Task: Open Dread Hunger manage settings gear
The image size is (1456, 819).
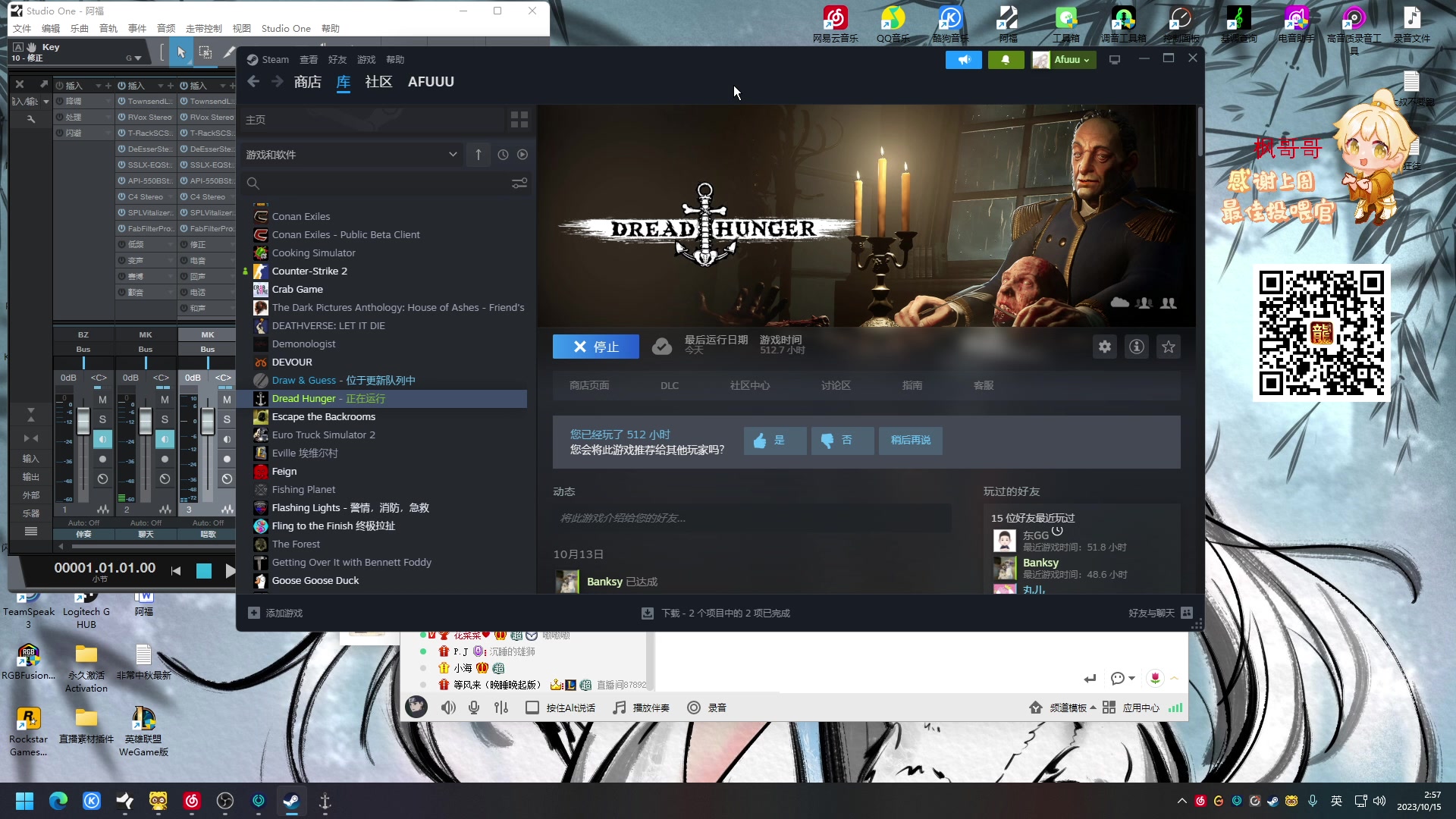Action: click(x=1105, y=347)
